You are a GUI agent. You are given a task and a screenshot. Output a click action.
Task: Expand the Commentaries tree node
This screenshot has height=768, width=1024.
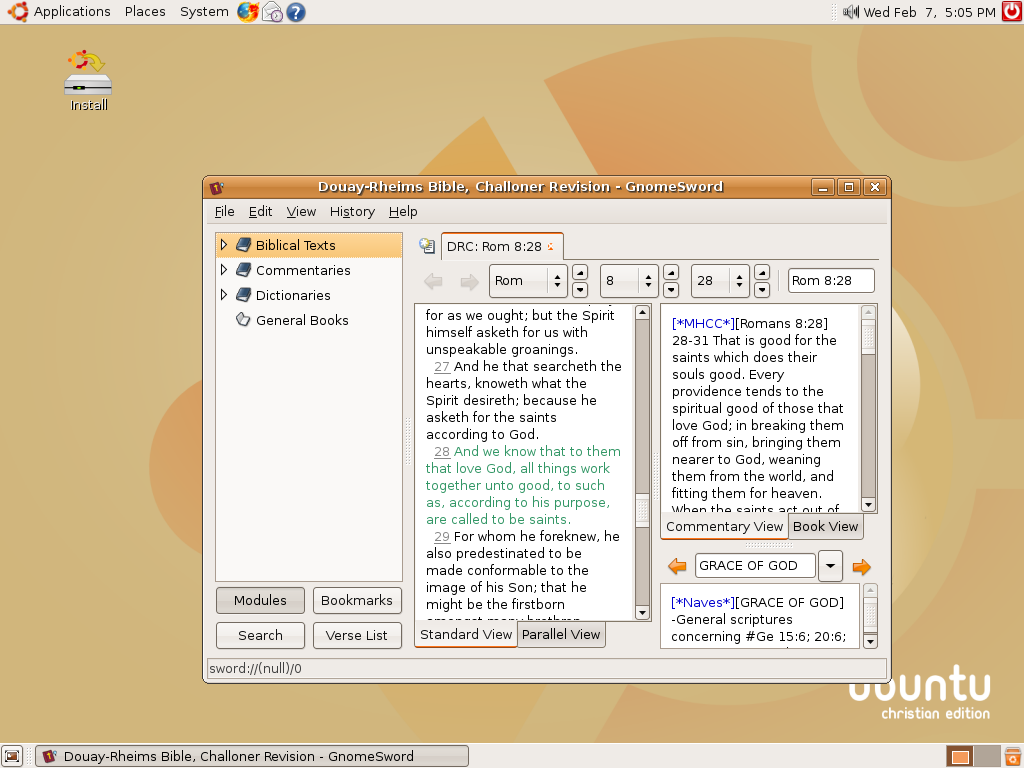224,270
